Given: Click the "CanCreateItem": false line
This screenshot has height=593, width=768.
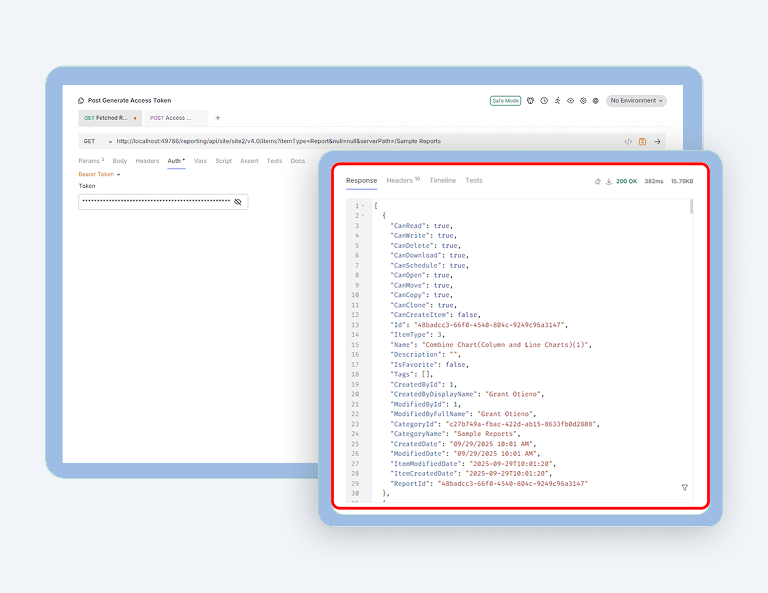Looking at the screenshot, I should tap(435, 315).
